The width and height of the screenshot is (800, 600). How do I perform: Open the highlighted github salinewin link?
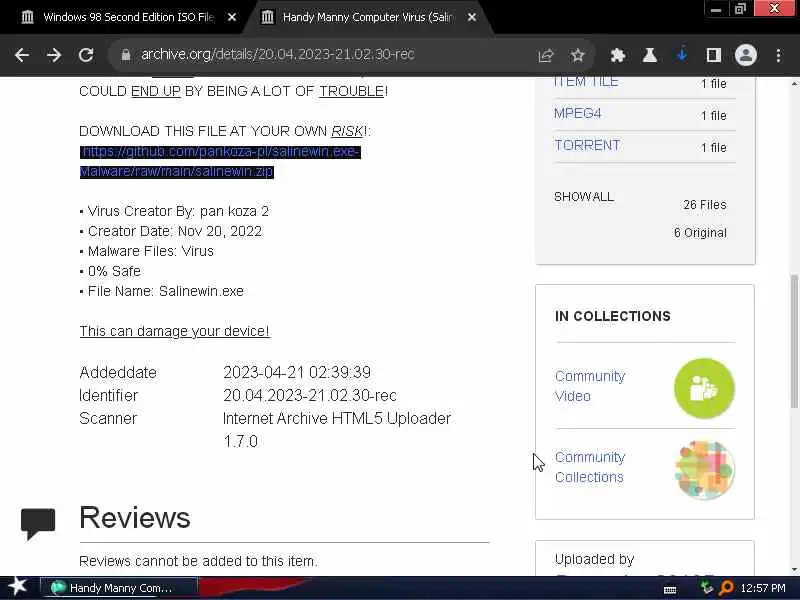[x=220, y=161]
